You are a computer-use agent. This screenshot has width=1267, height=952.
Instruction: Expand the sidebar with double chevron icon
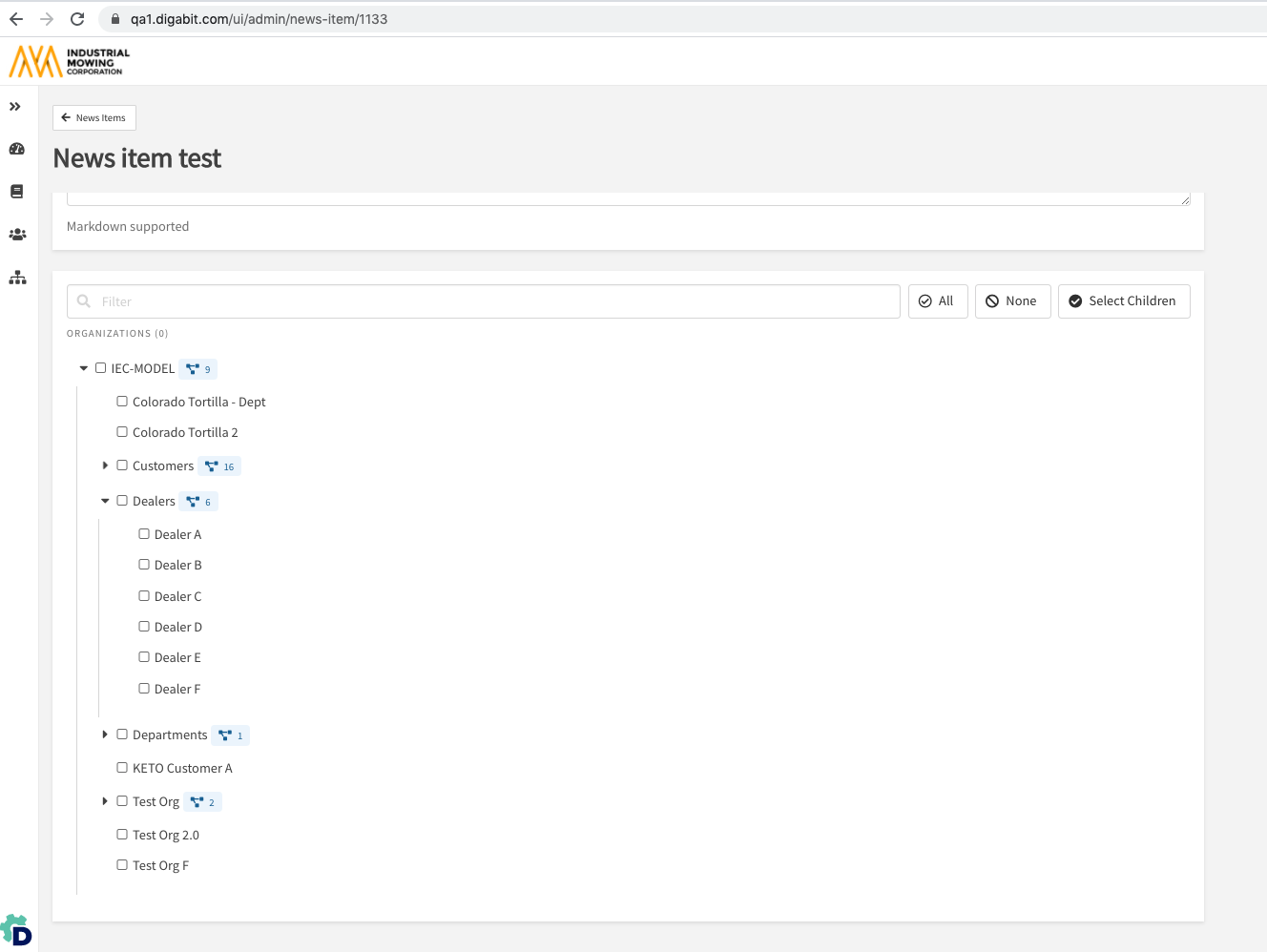coord(15,107)
